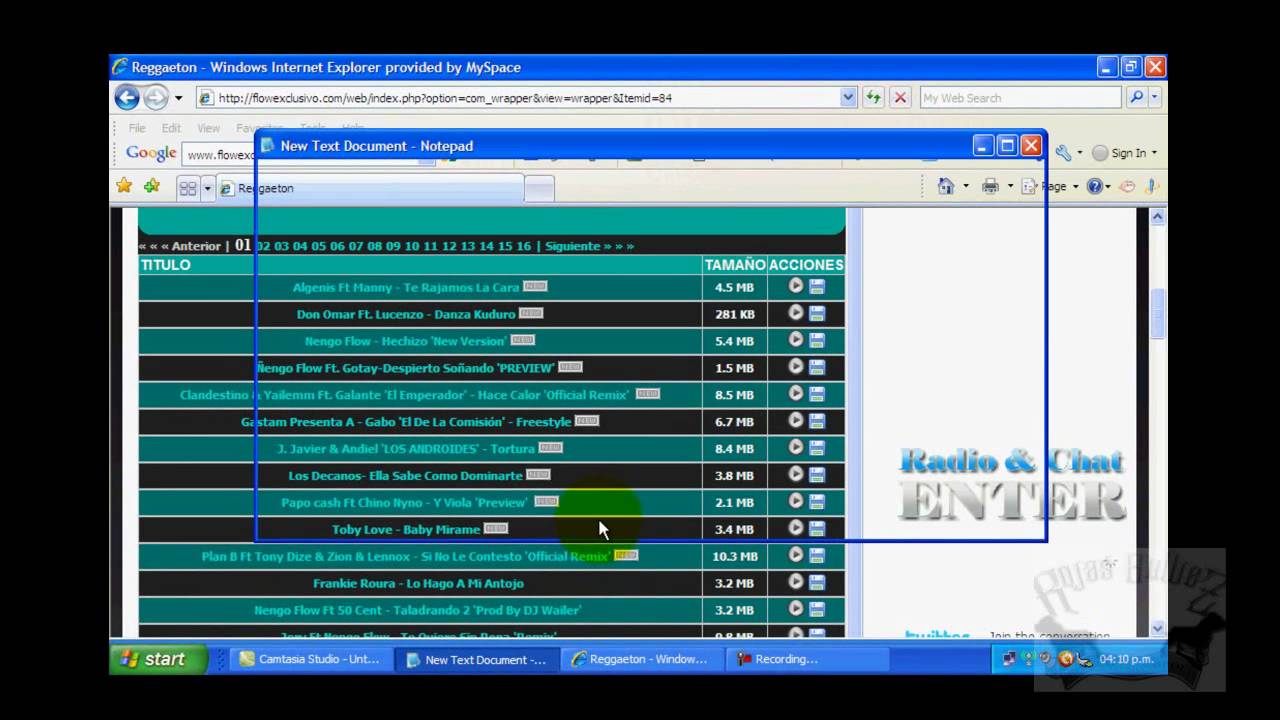Open the View menu in Internet Explorer
This screenshot has width=1280, height=720.
click(208, 128)
